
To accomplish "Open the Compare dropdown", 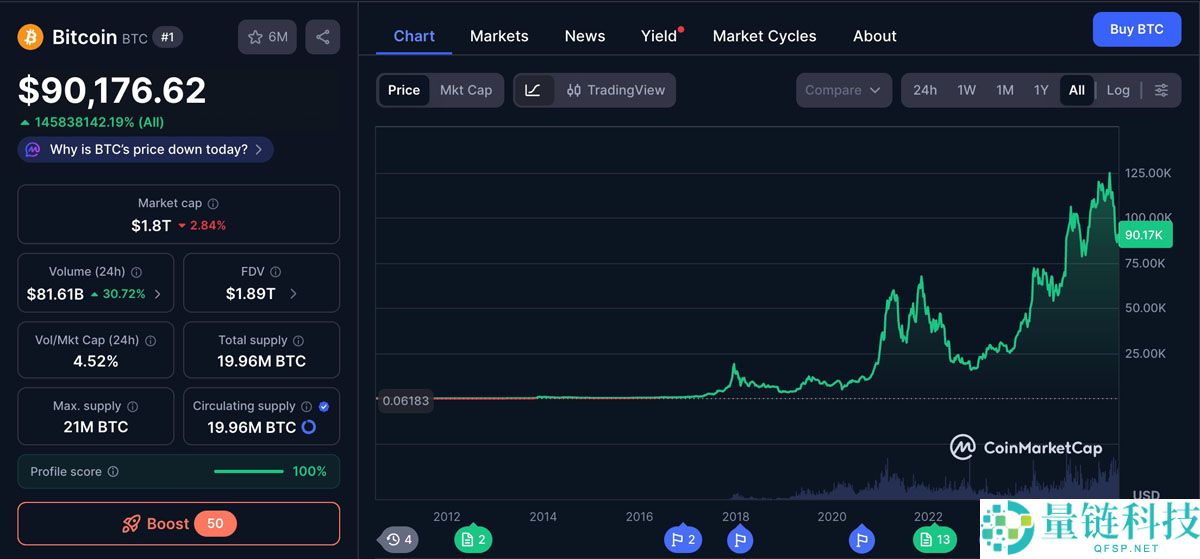I will 844,90.
